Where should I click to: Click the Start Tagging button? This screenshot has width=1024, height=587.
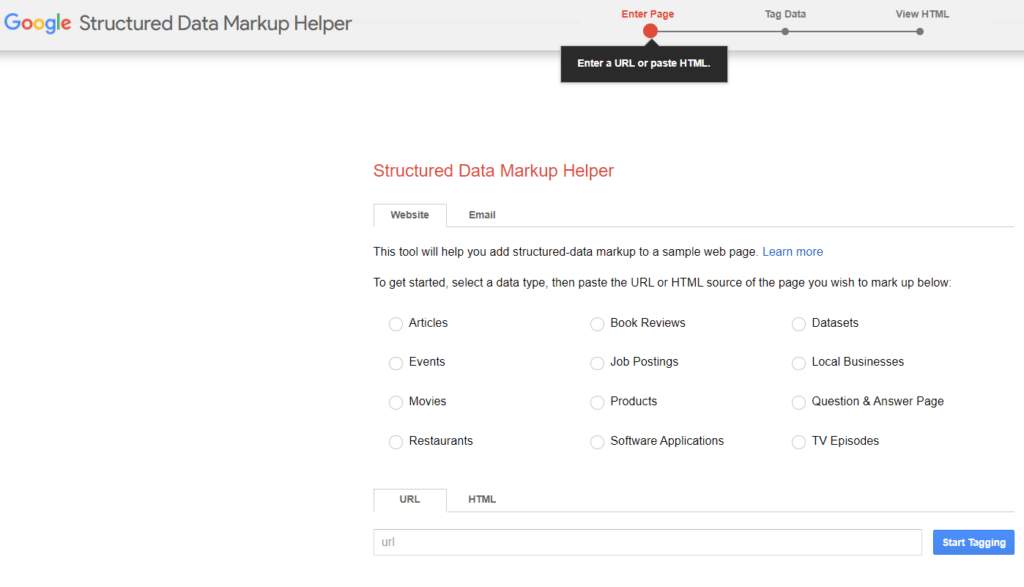[x=973, y=542]
